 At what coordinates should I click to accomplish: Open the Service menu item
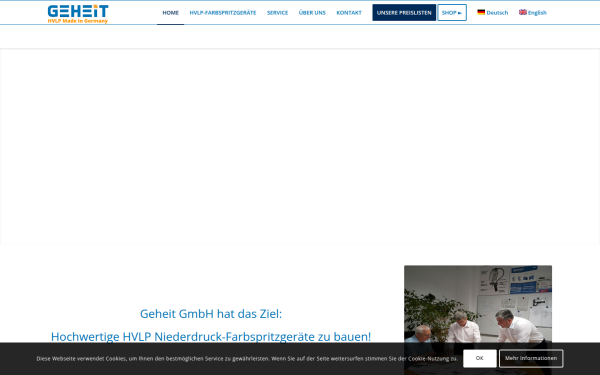277,13
